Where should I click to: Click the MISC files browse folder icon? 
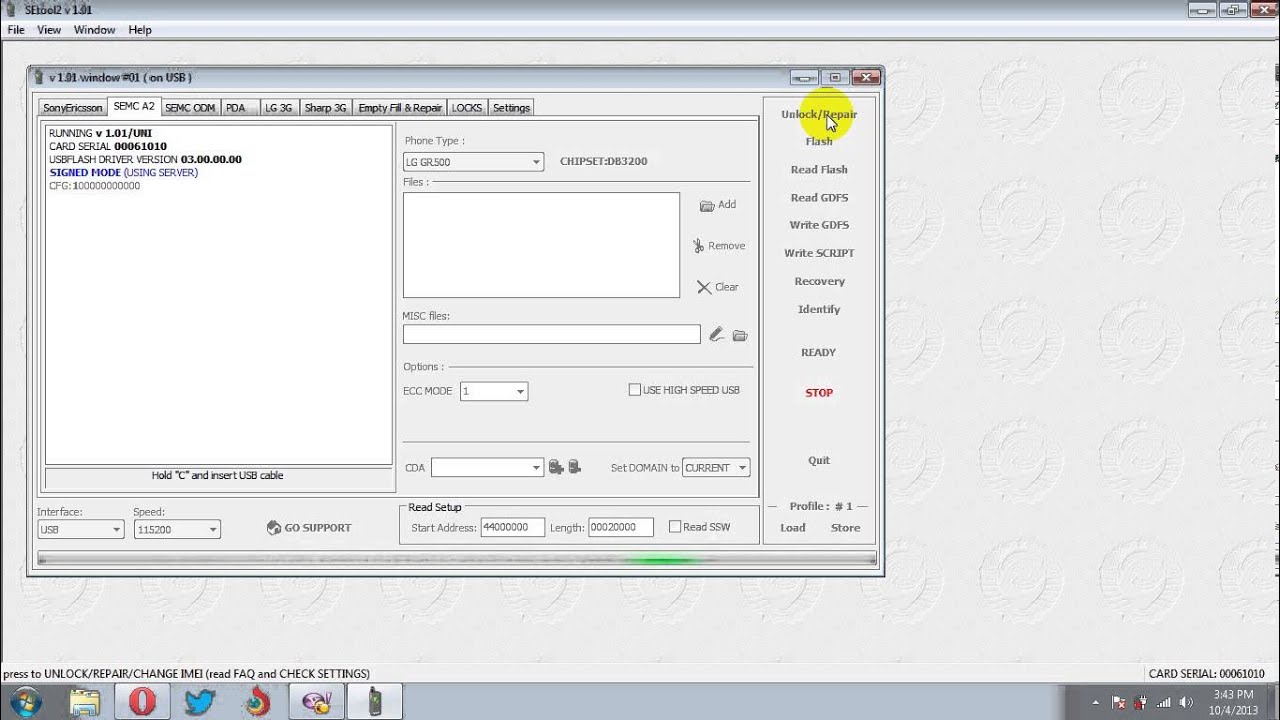740,336
